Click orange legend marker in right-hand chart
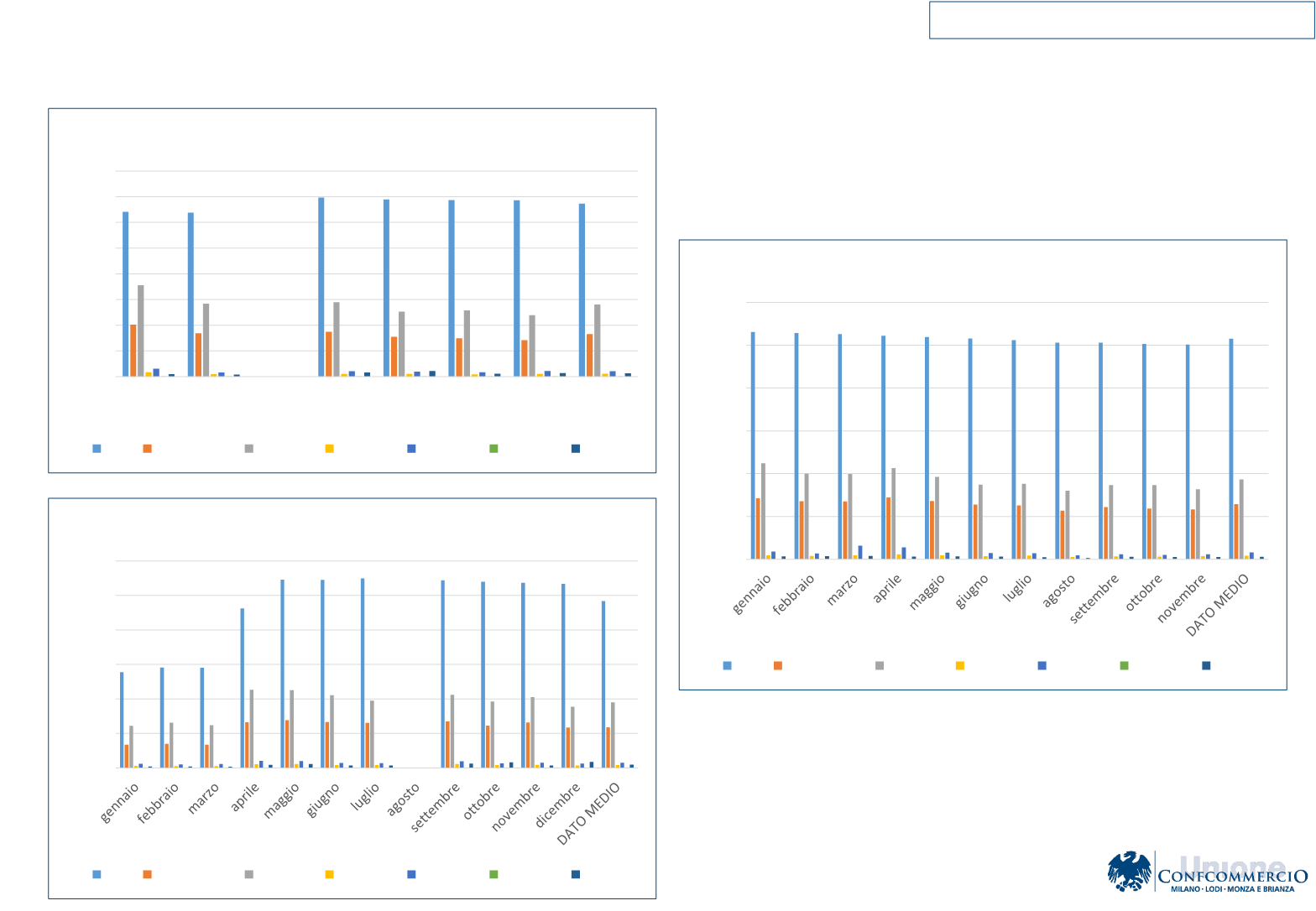1316x911 pixels. click(x=778, y=665)
